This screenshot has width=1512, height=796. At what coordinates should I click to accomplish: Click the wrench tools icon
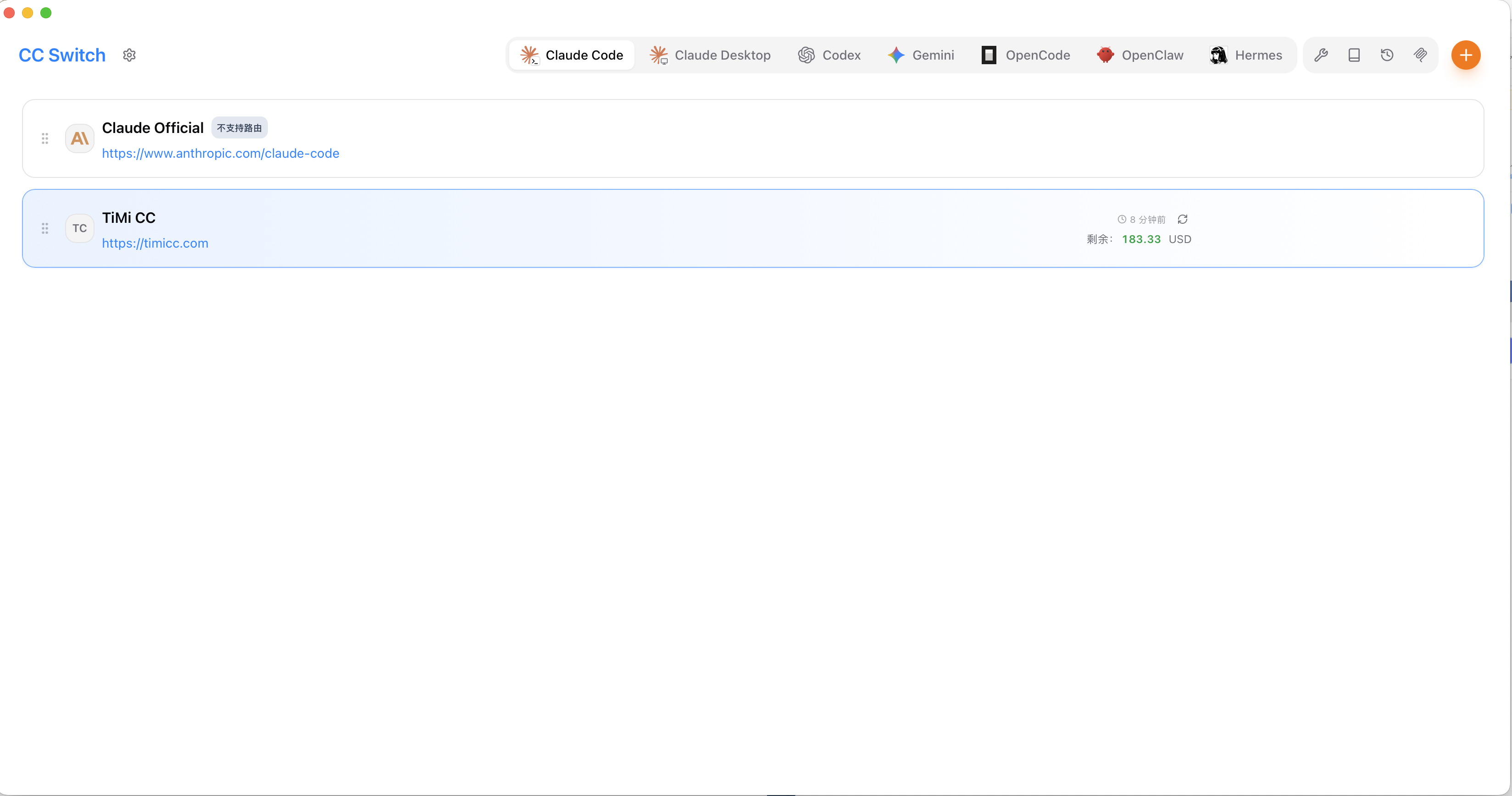(x=1321, y=55)
